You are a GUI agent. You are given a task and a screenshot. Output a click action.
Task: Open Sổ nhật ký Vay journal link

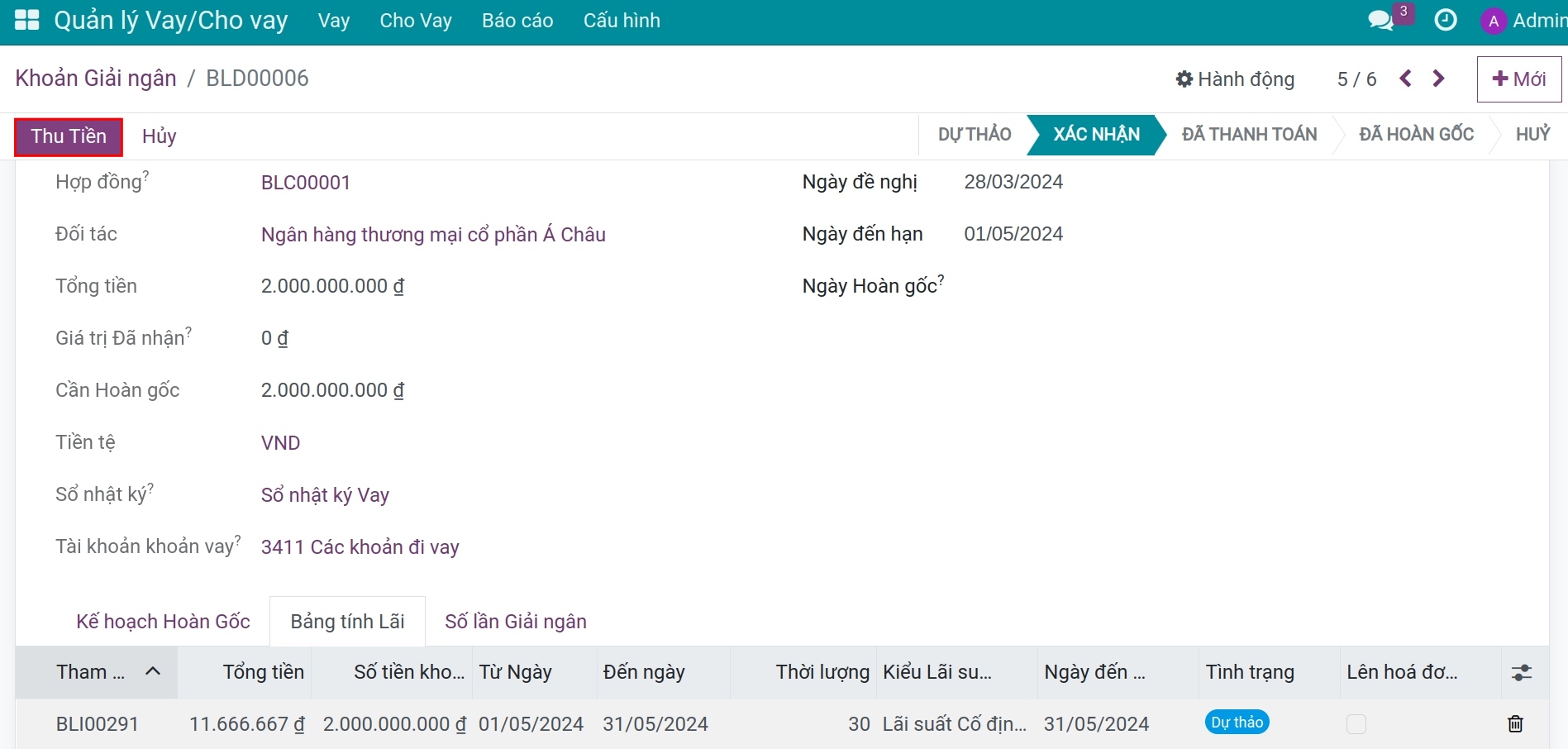click(x=325, y=495)
